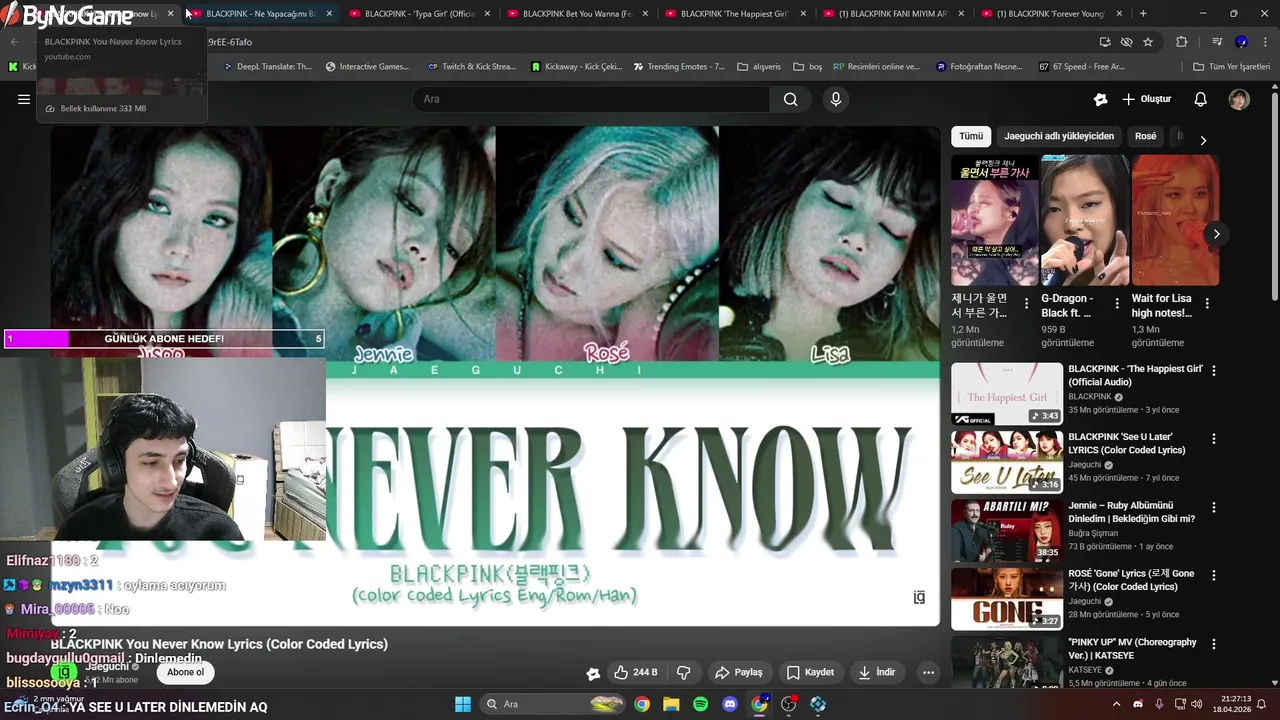Viewport: 1280px width, 720px height.
Task: Switch to BLACKPINK The Happiest Girl tab
Action: click(734, 14)
